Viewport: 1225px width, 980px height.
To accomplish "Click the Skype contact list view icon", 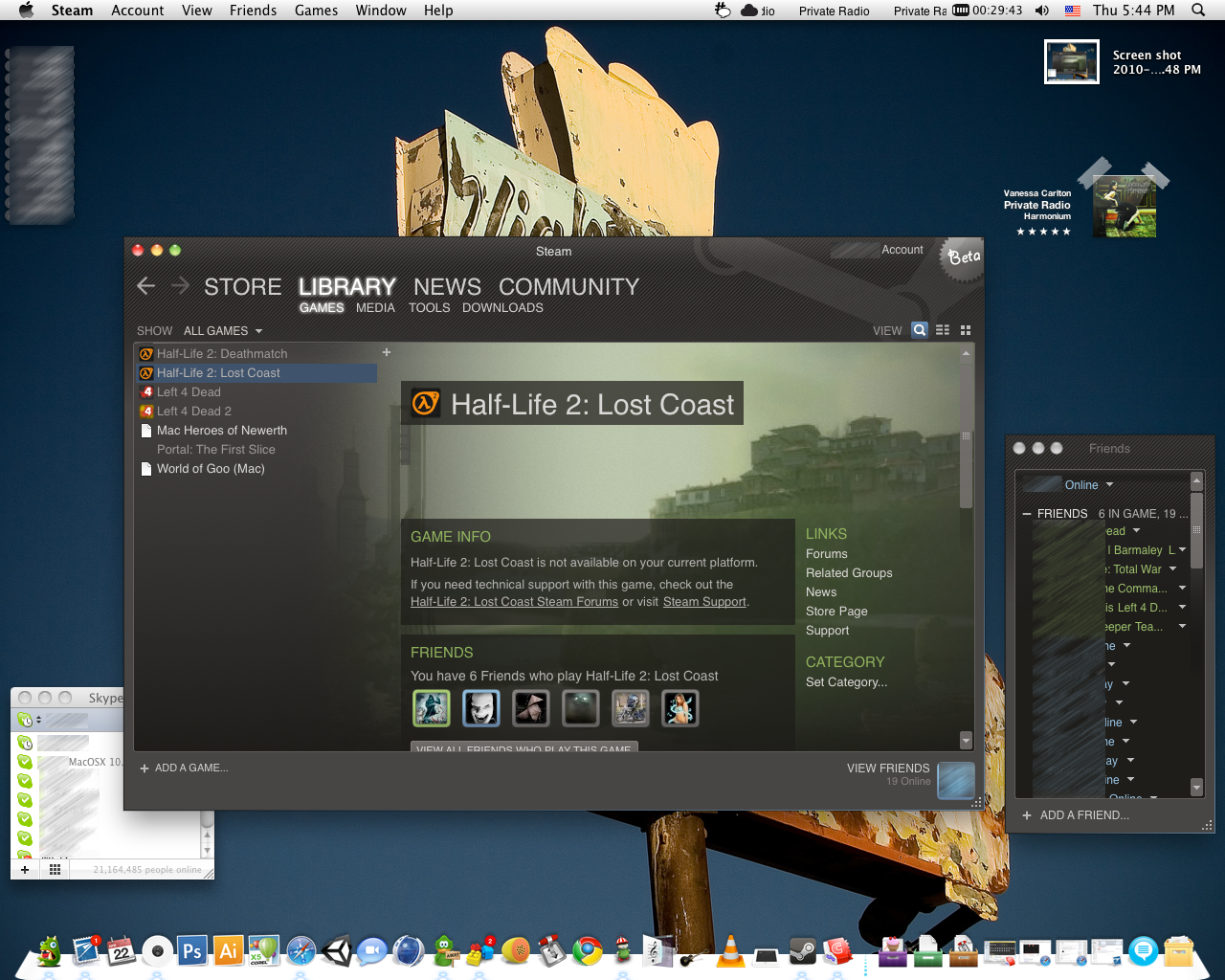I will click(x=55, y=870).
